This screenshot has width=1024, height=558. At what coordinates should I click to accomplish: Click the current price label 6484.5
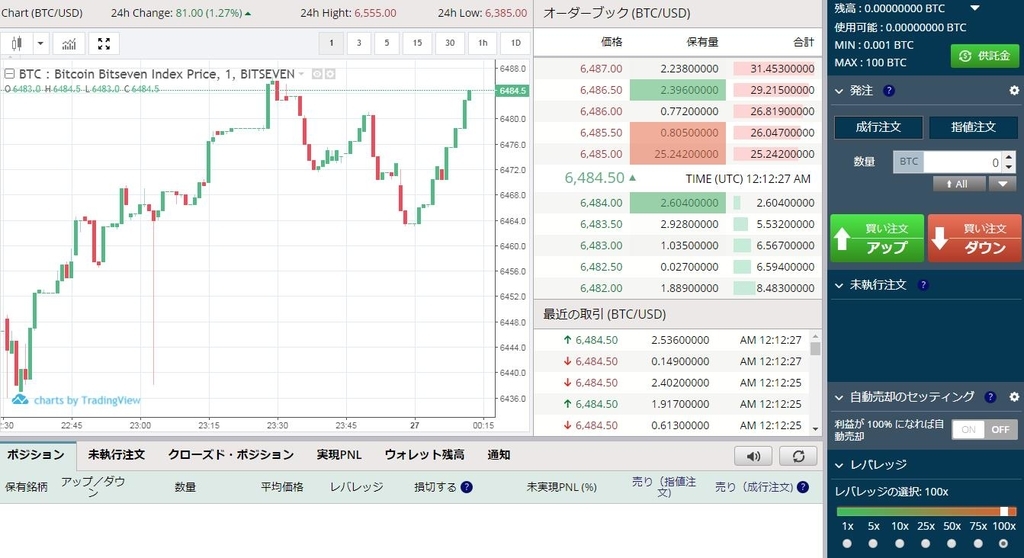point(513,91)
